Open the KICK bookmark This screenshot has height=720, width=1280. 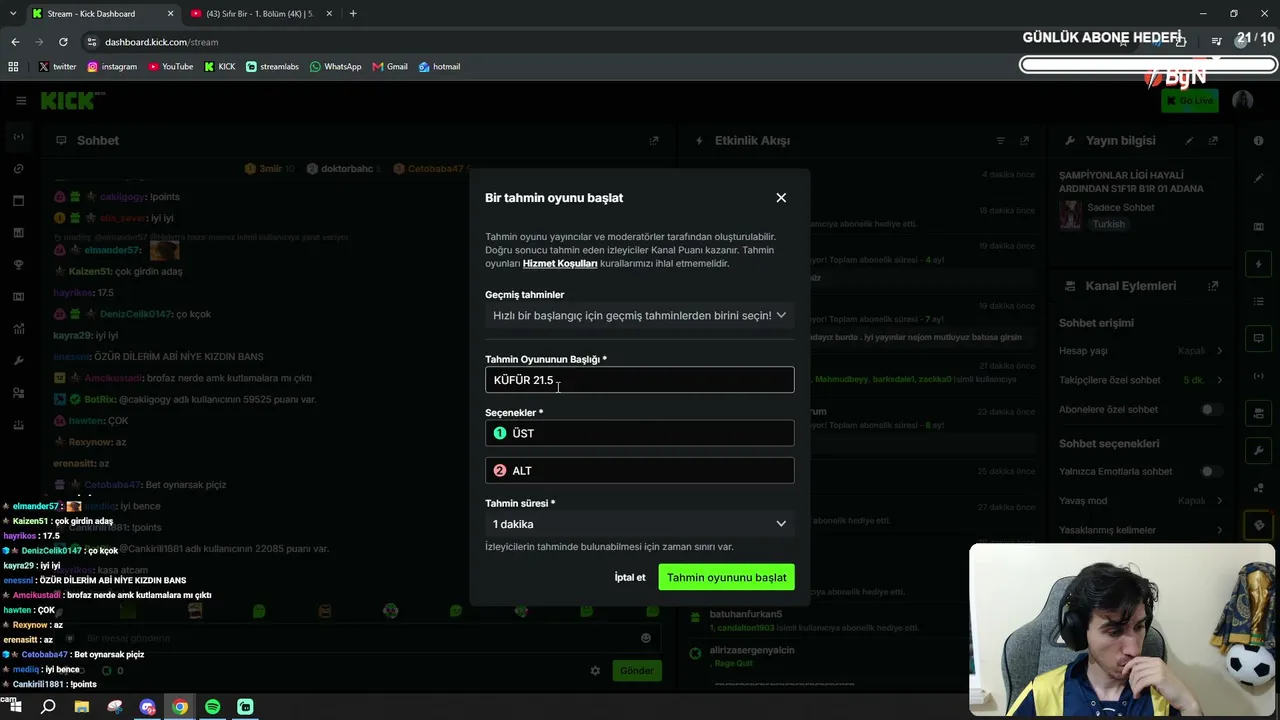pos(220,67)
